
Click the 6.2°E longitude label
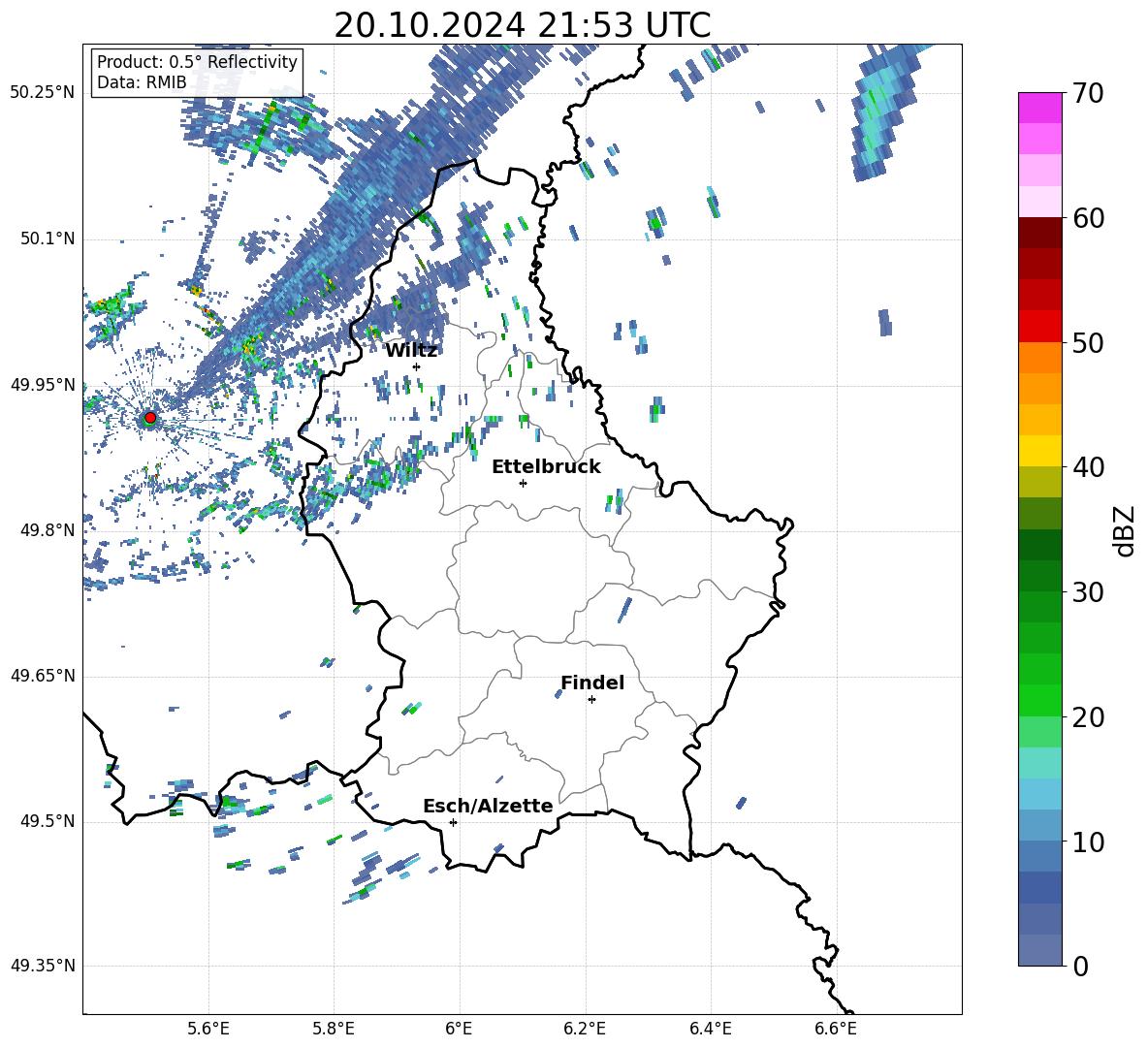(x=585, y=1029)
